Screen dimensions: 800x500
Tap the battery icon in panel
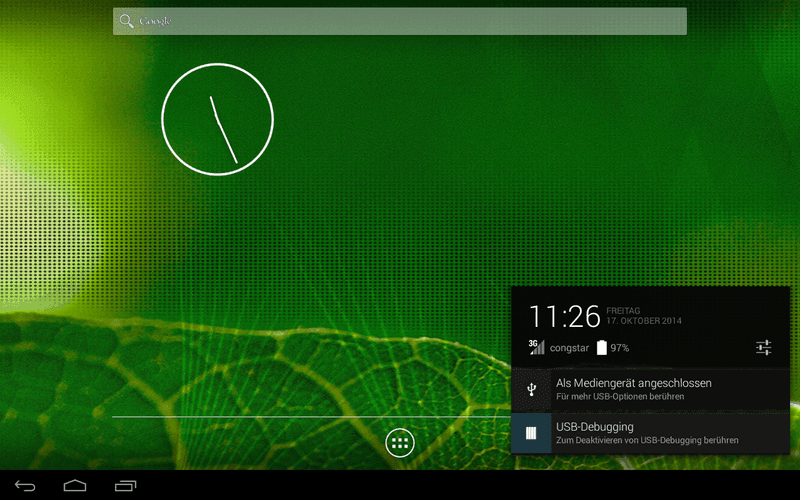(x=602, y=347)
